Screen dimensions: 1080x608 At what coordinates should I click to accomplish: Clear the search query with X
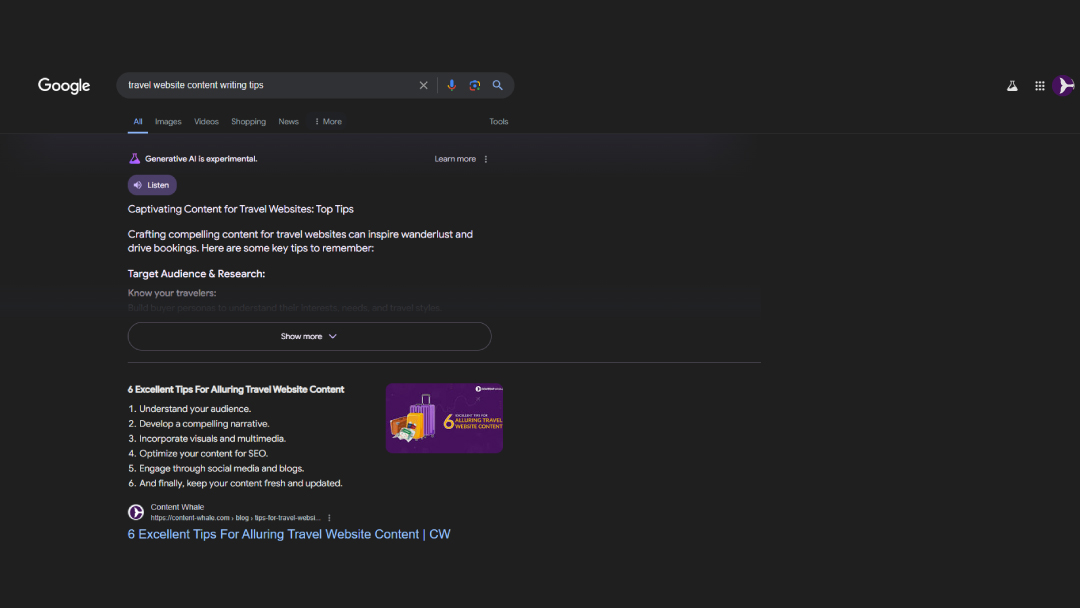(x=424, y=85)
